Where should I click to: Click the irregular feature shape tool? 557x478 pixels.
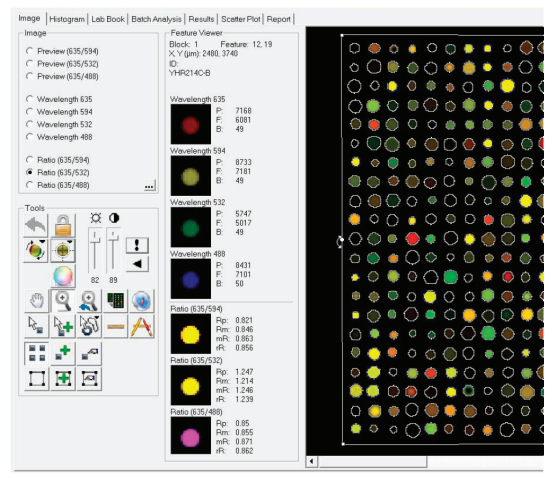click(x=89, y=326)
